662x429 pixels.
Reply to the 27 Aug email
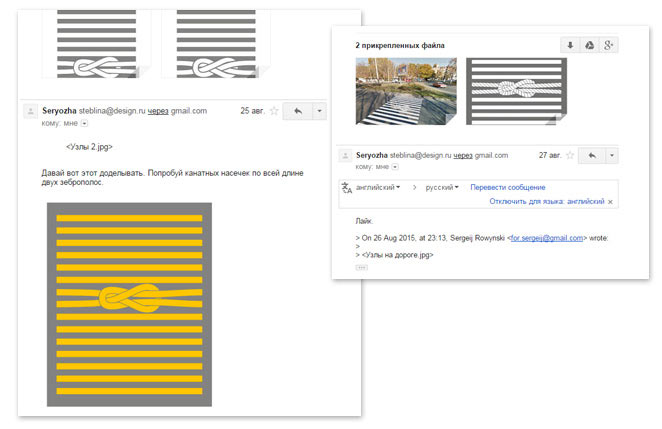[x=591, y=155]
